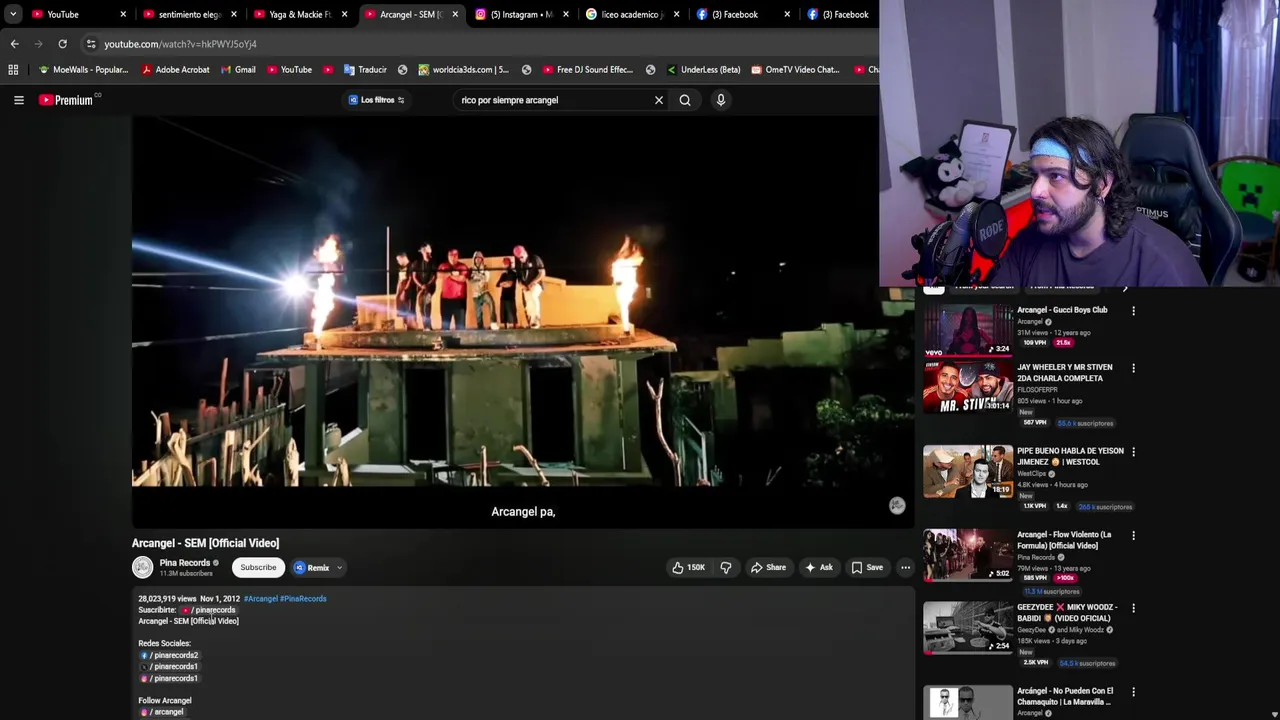Switch to the 'liceo academico' Google tab
The width and height of the screenshot is (1280, 720).
(632, 14)
